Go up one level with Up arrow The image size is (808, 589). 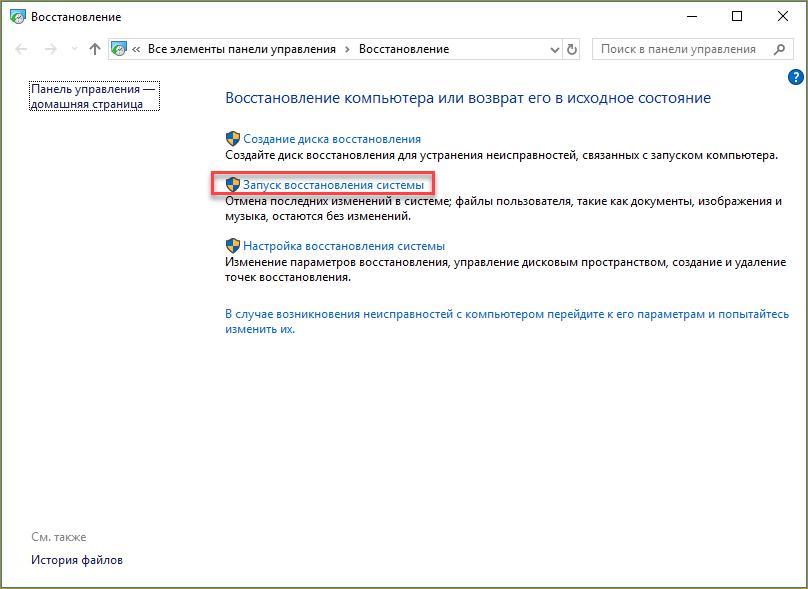click(x=94, y=49)
